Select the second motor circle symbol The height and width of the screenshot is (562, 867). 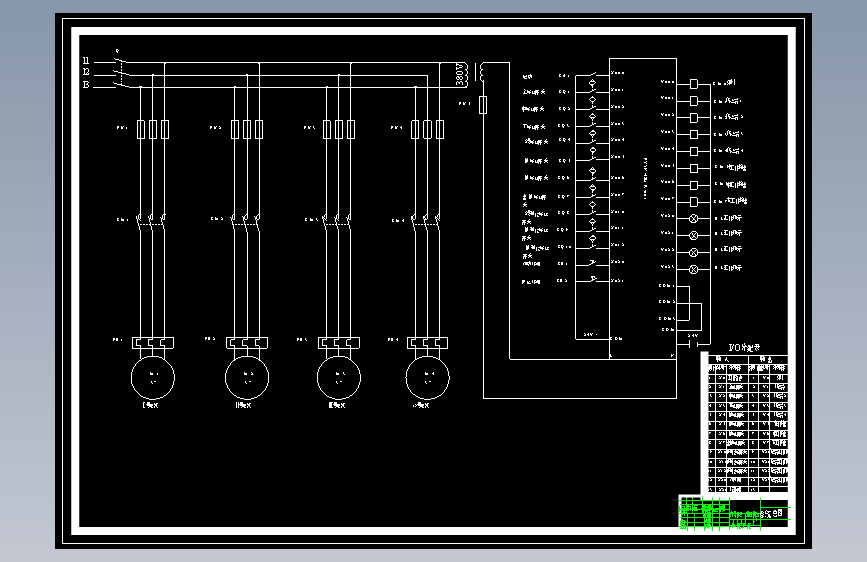247,378
